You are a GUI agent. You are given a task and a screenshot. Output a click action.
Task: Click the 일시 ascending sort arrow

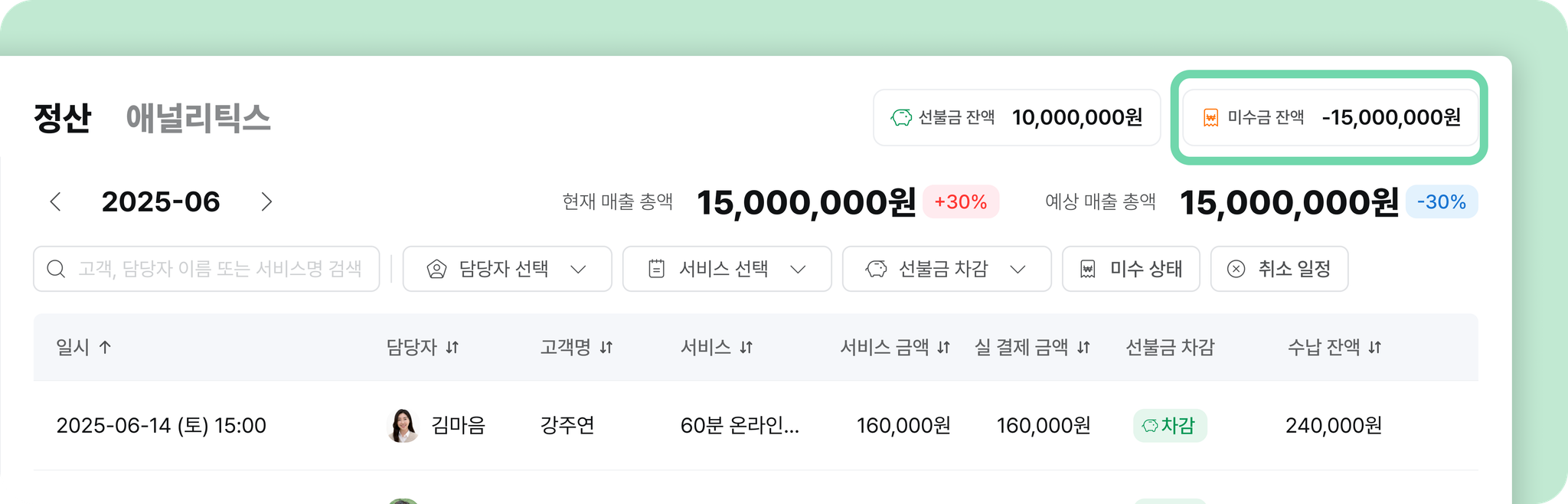106,347
